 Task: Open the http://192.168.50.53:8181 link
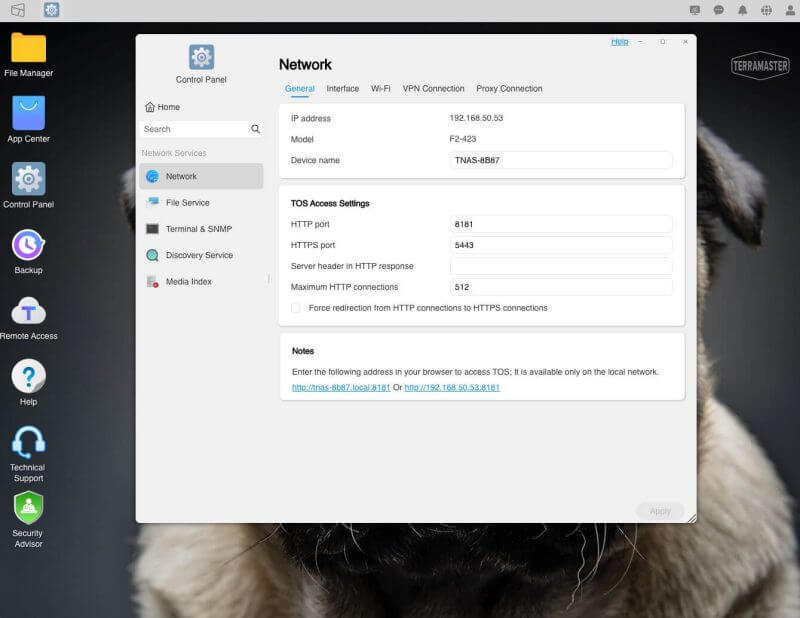click(452, 387)
